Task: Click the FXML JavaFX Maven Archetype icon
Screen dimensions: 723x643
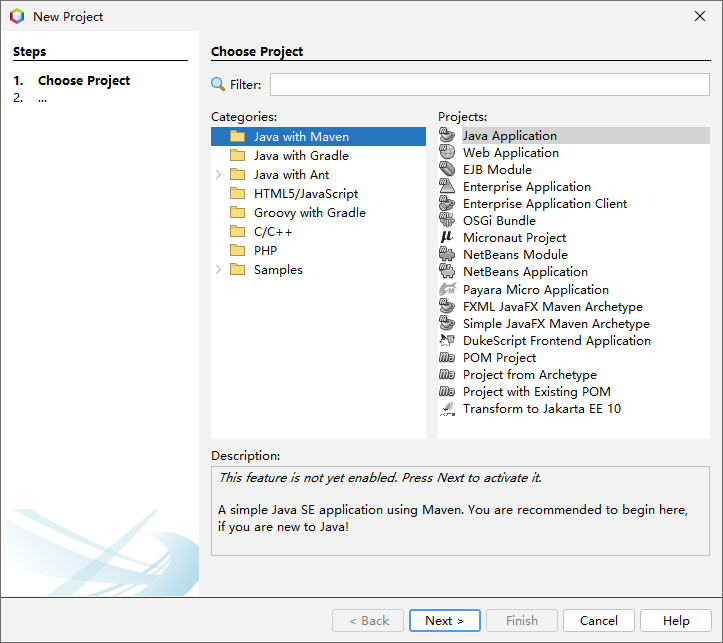Action: tap(447, 307)
